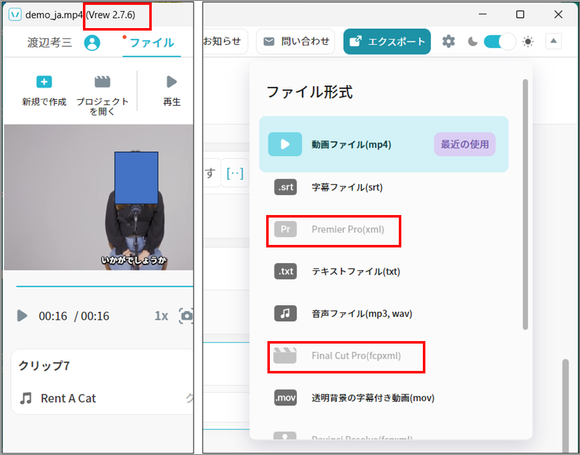Open settings via the gear icon

[448, 41]
